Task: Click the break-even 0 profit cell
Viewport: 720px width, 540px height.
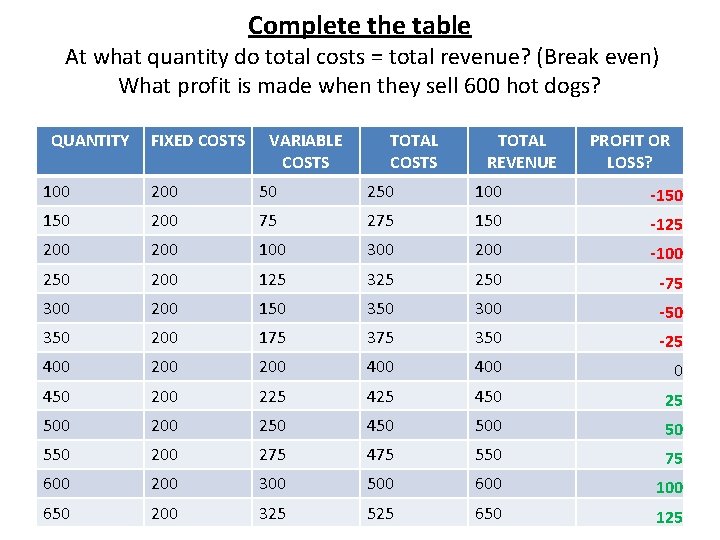Action: (x=677, y=371)
